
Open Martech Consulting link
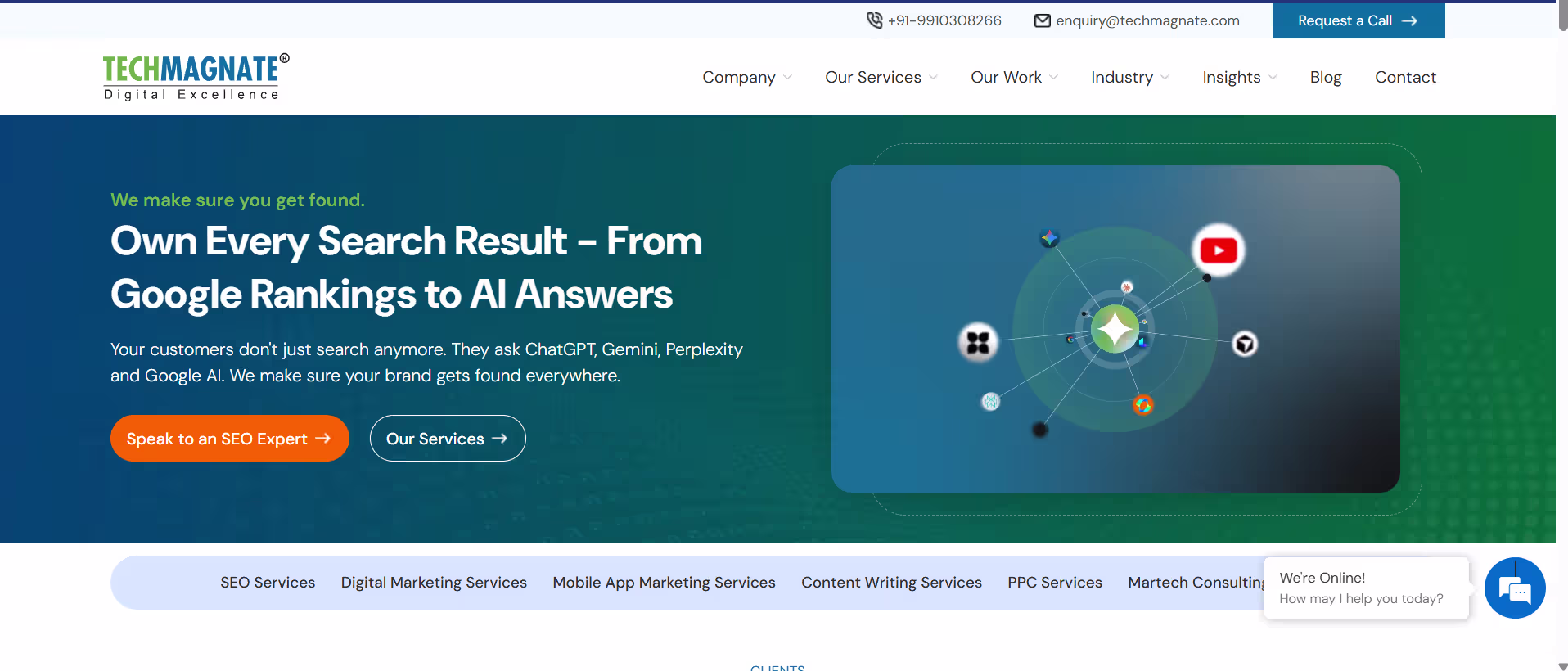tap(1196, 583)
